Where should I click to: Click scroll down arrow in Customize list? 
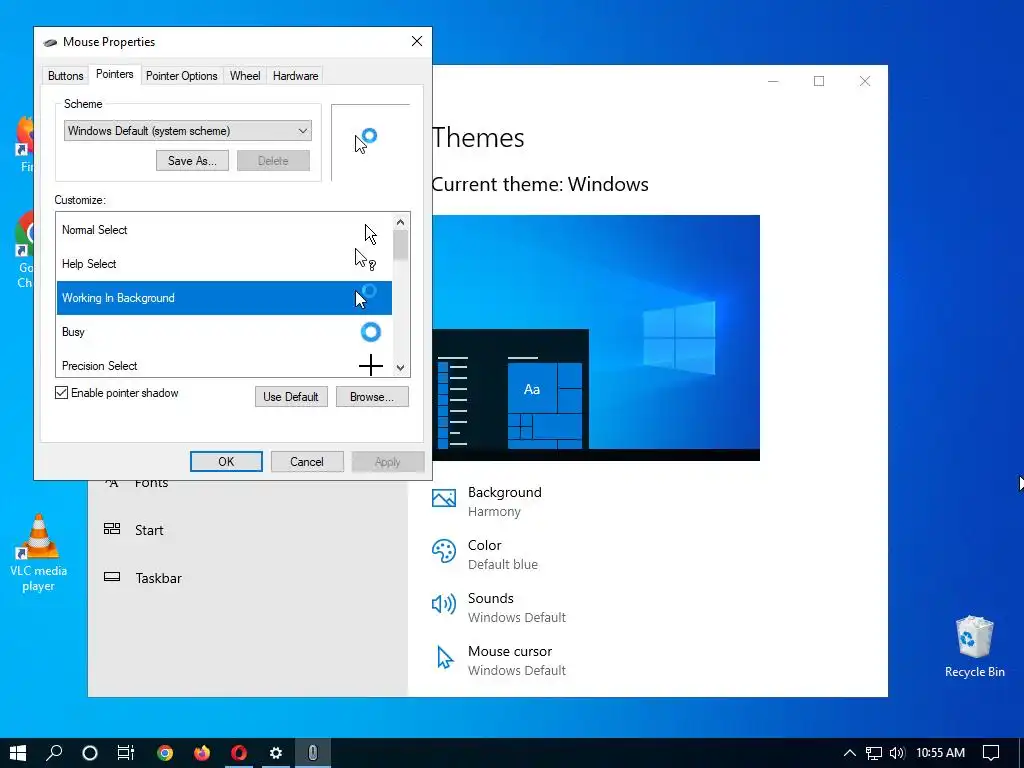[400, 368]
